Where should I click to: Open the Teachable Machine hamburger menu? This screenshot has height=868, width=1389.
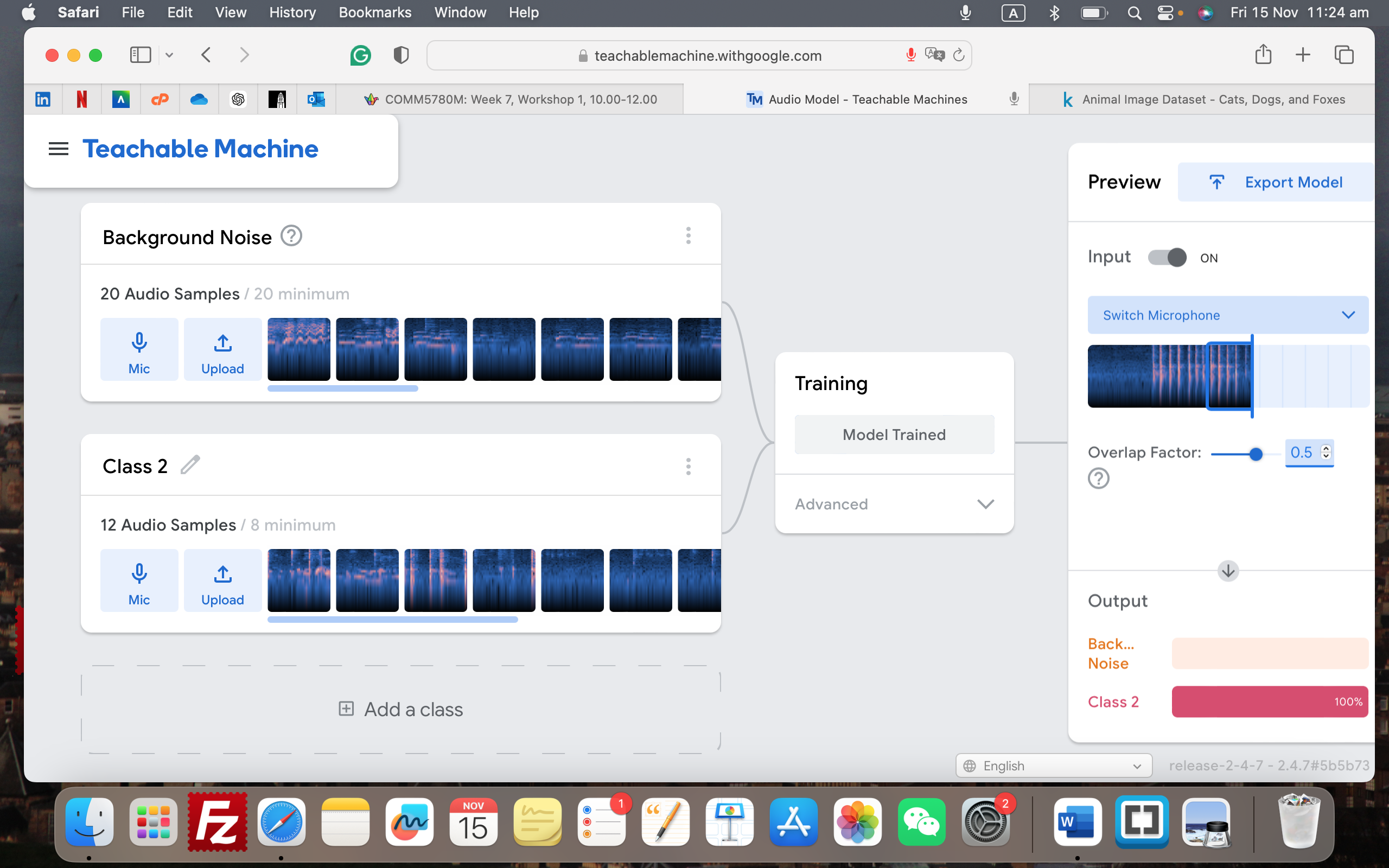point(58,149)
